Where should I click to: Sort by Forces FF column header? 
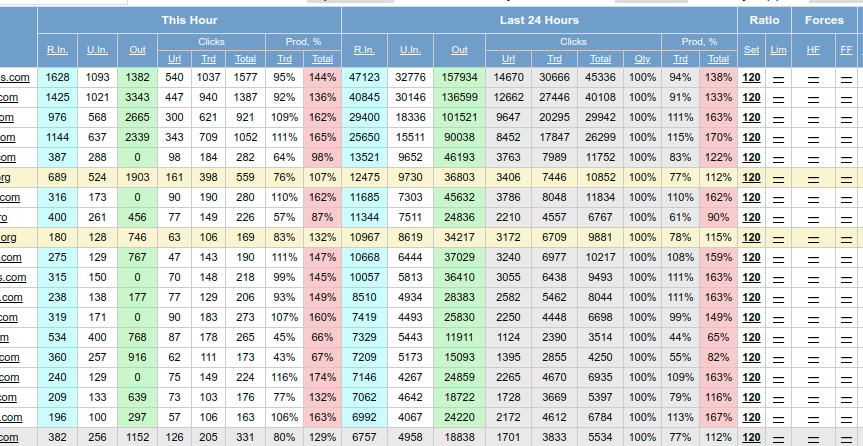pos(846,50)
